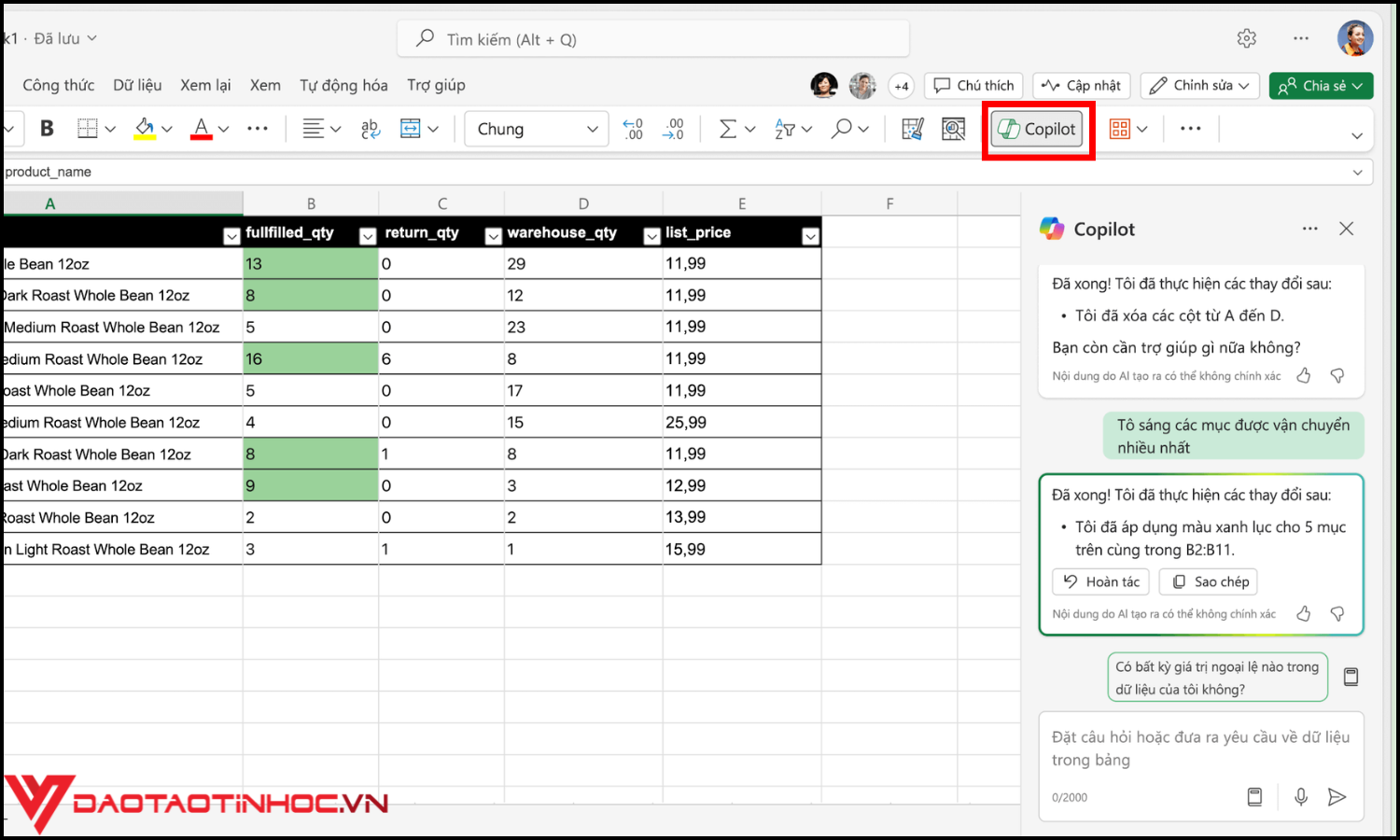Click the AutoSum sigma icon
Screen dimensions: 1400x840
[727, 129]
